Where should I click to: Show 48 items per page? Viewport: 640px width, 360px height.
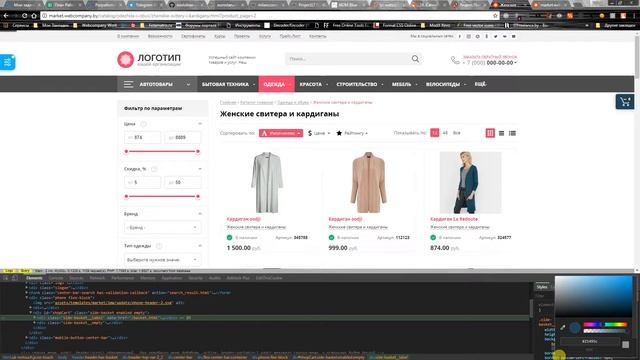pyautogui.click(x=445, y=133)
